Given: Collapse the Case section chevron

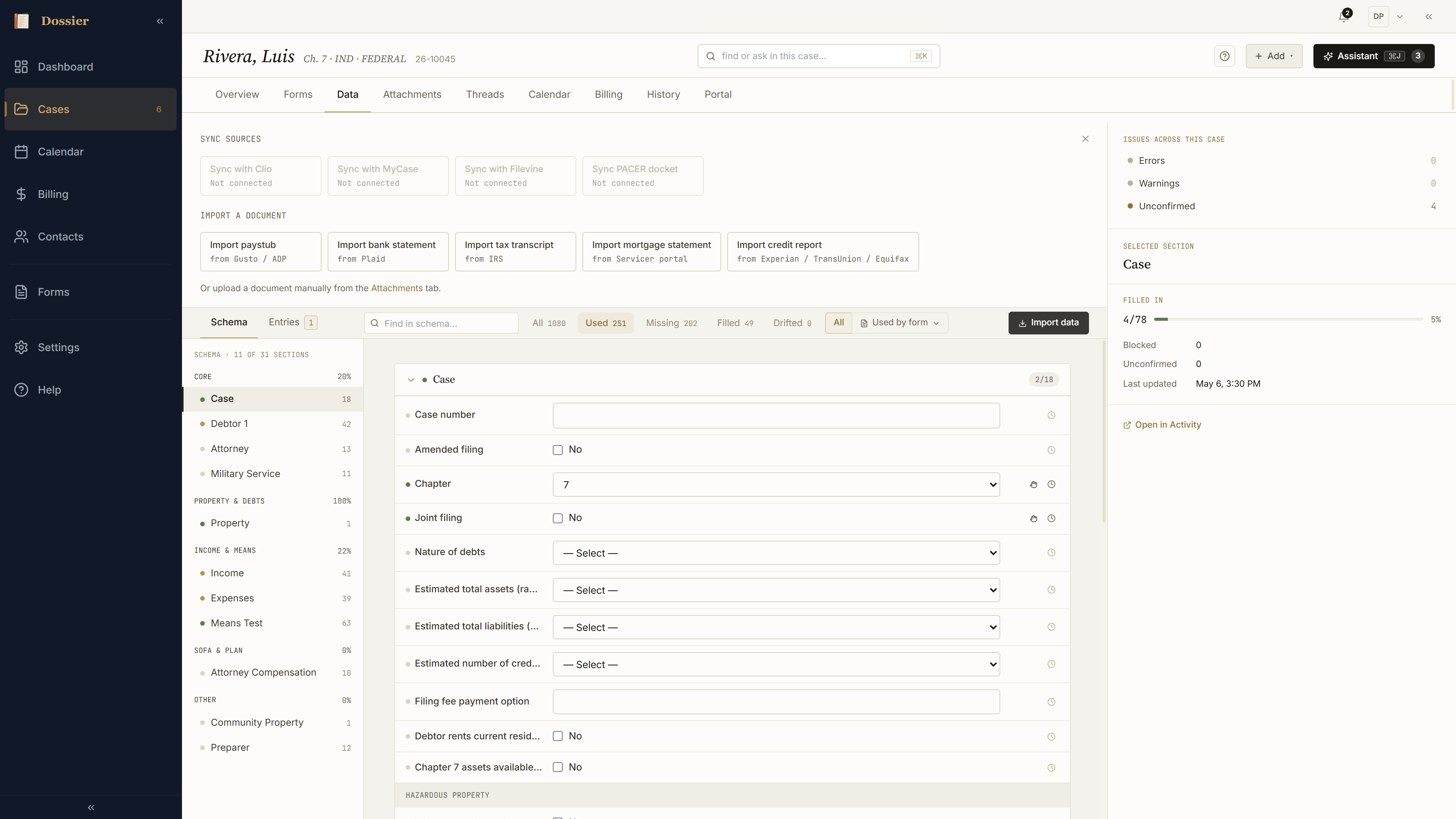Looking at the screenshot, I should (411, 380).
